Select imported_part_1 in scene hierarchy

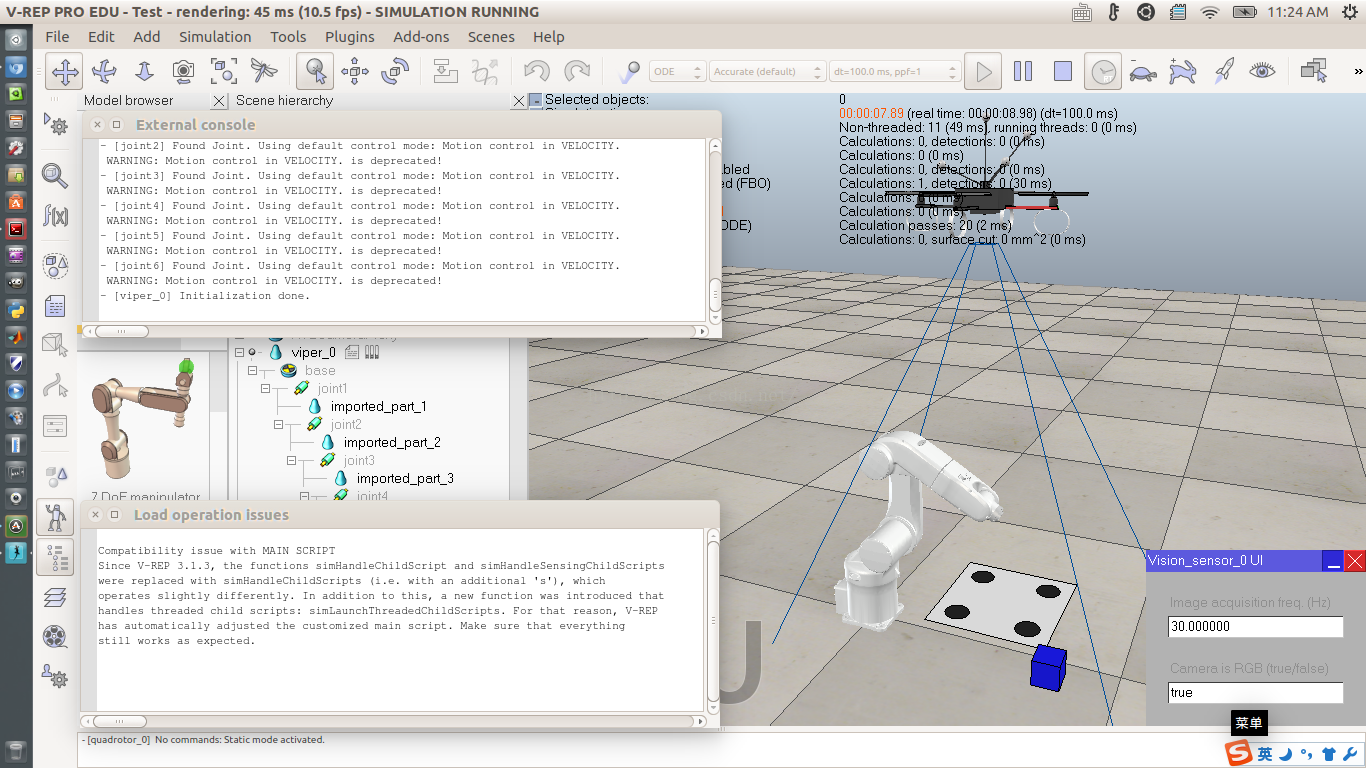[x=379, y=406]
